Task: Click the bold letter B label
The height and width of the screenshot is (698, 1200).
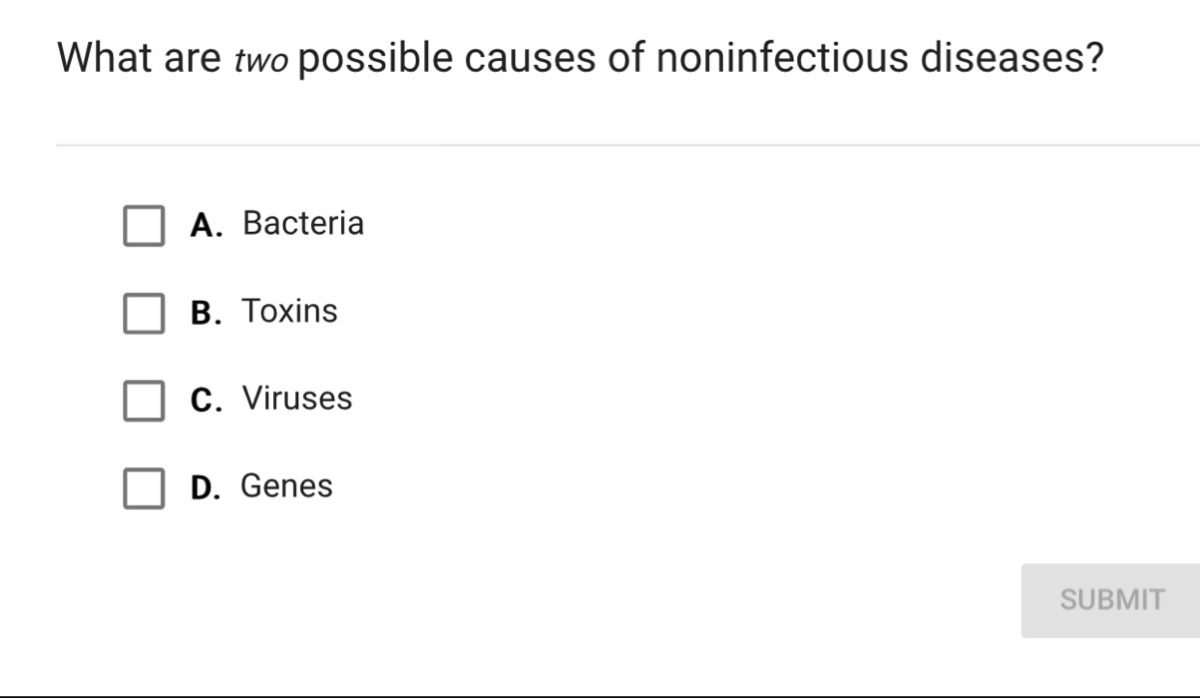Action: pos(205,313)
